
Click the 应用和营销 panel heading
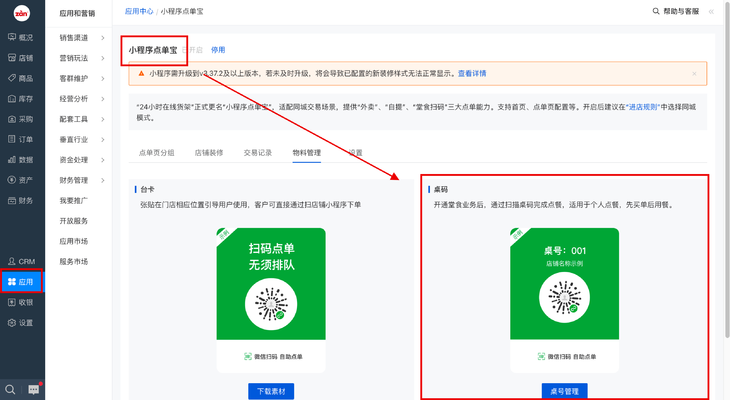[x=77, y=14]
